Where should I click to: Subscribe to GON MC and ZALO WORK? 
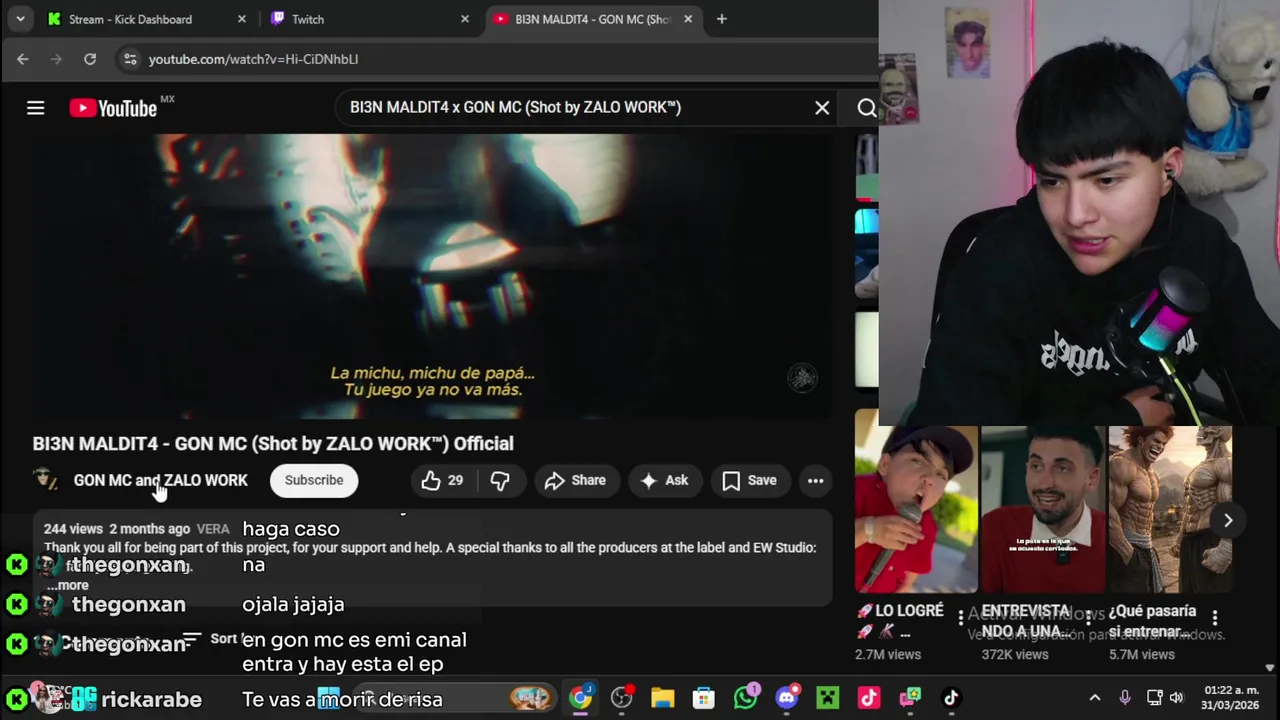point(314,480)
